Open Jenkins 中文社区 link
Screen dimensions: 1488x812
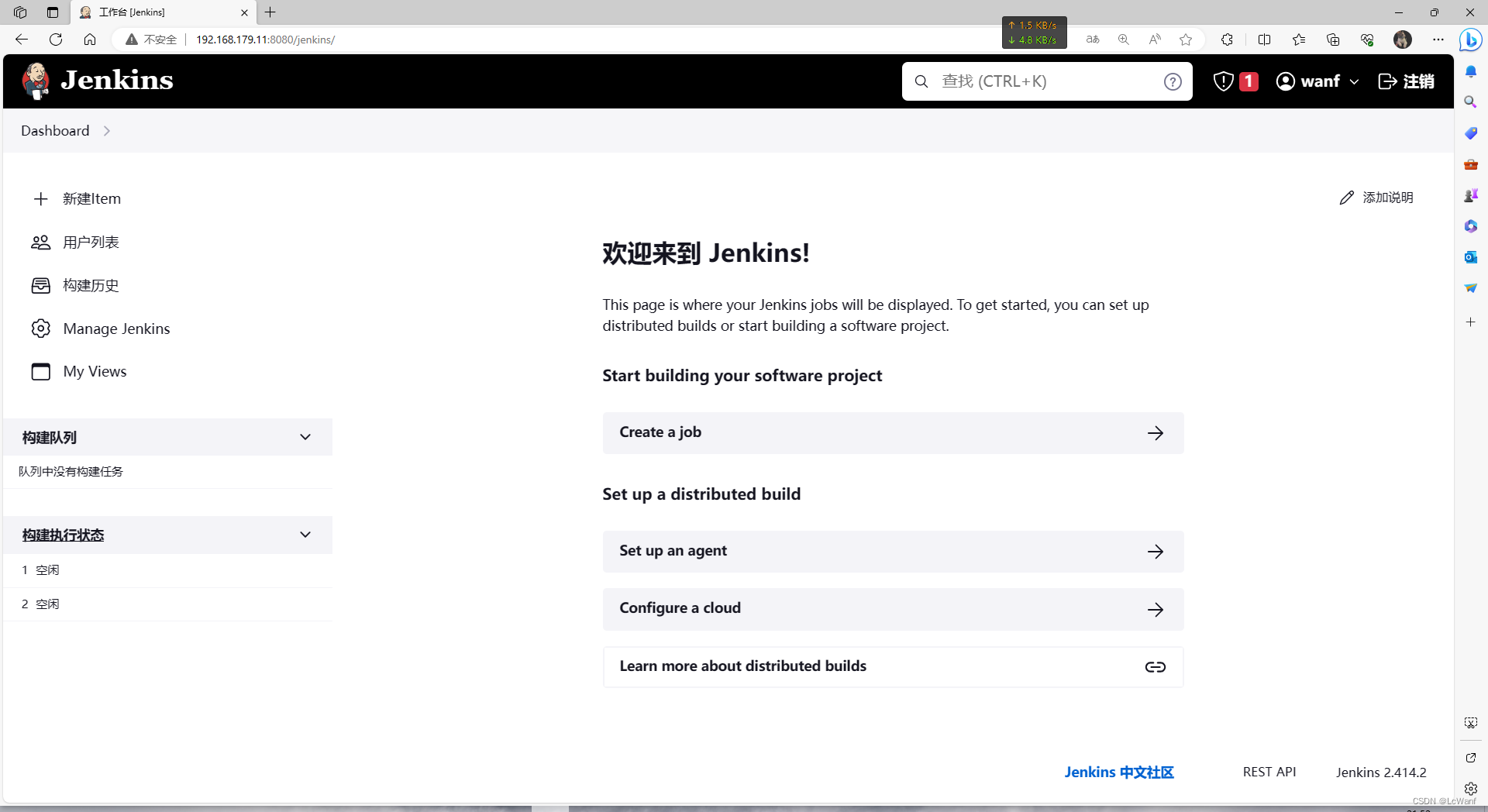[x=1119, y=772]
